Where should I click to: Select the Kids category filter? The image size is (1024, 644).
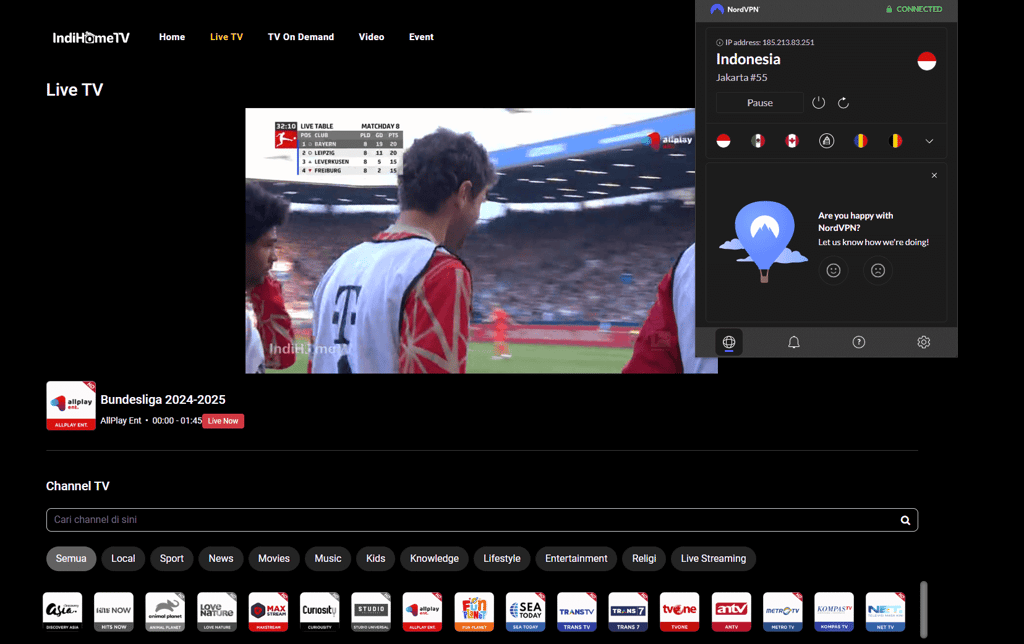(376, 558)
